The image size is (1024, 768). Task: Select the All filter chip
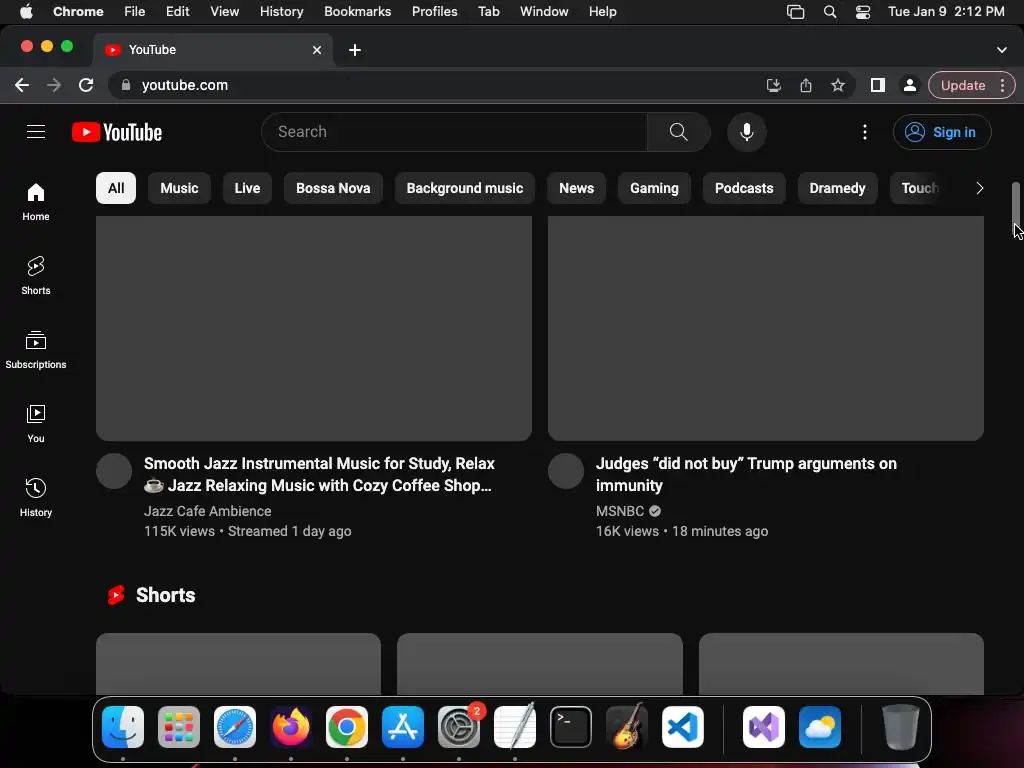116,188
